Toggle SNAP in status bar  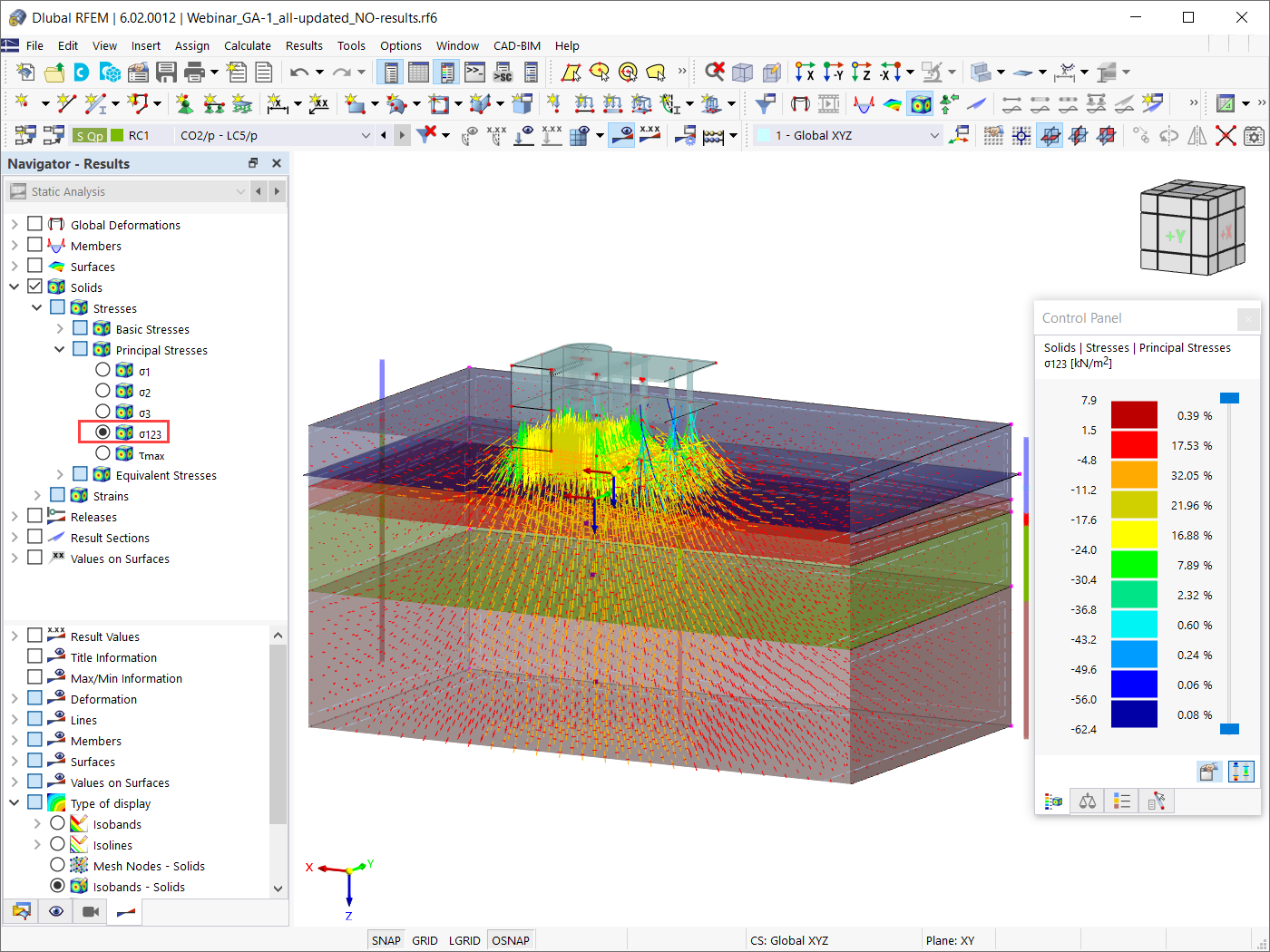386,940
